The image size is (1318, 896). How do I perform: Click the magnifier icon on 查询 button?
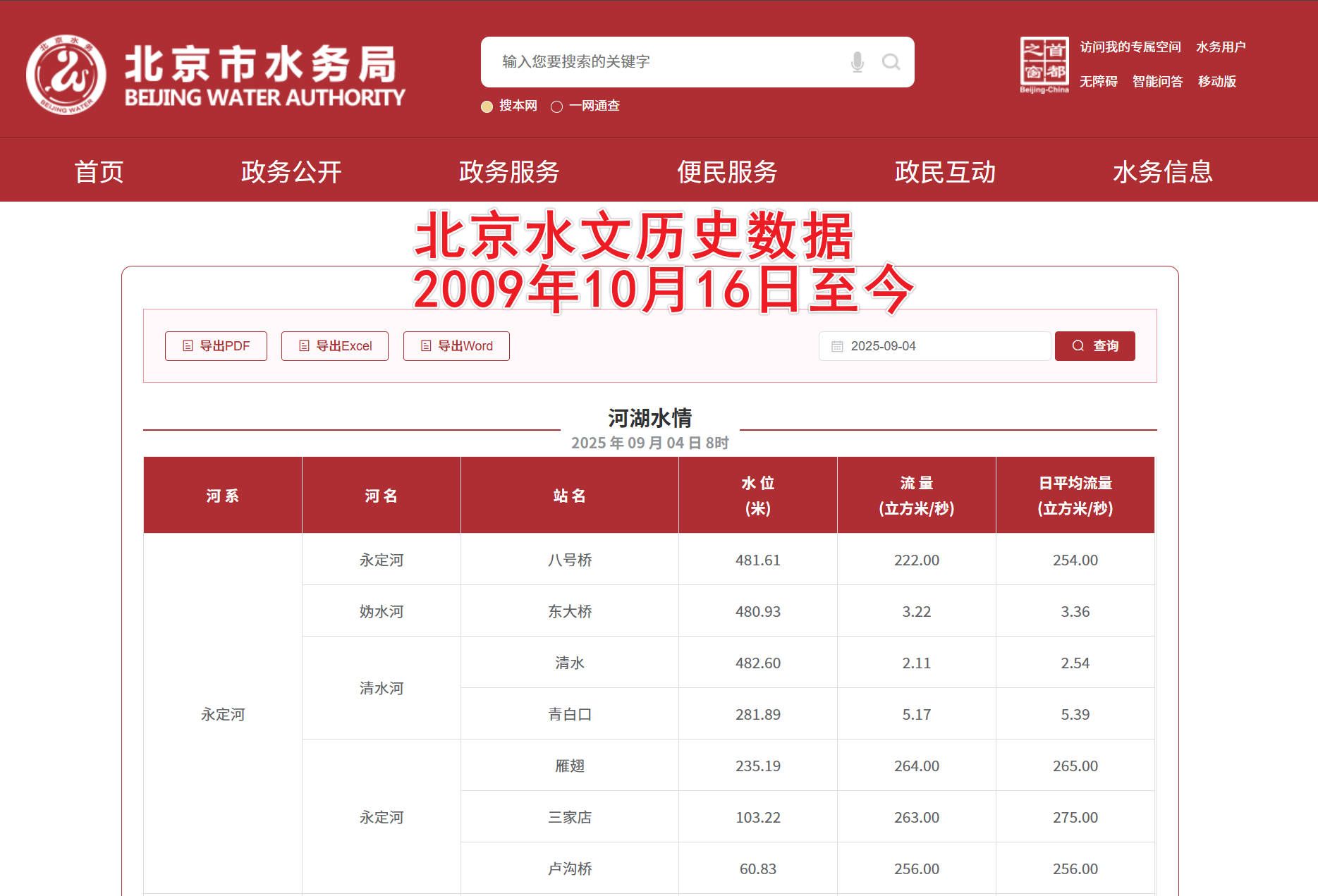coord(1077,346)
